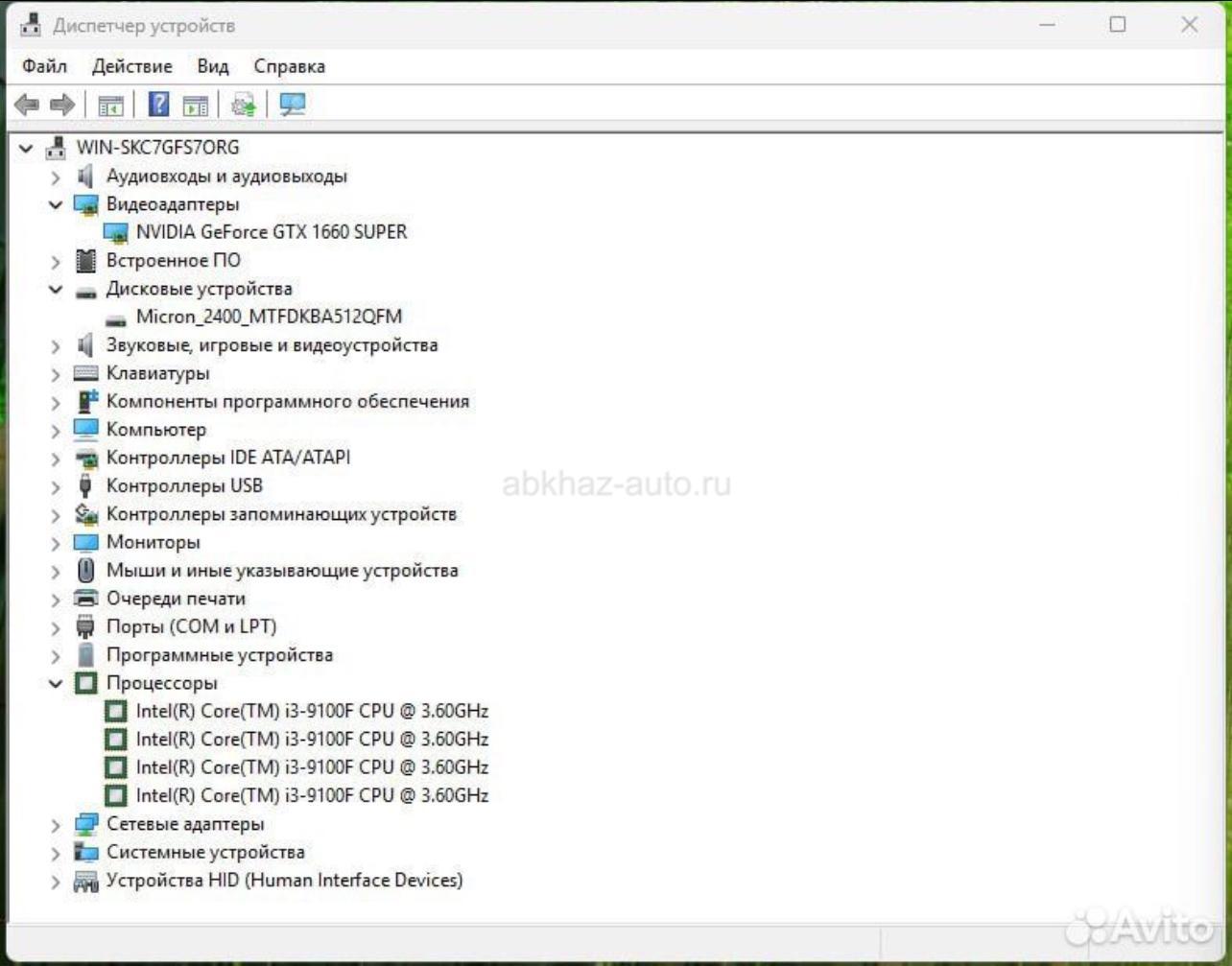Click the Back arrow toolbar icon

(27, 105)
